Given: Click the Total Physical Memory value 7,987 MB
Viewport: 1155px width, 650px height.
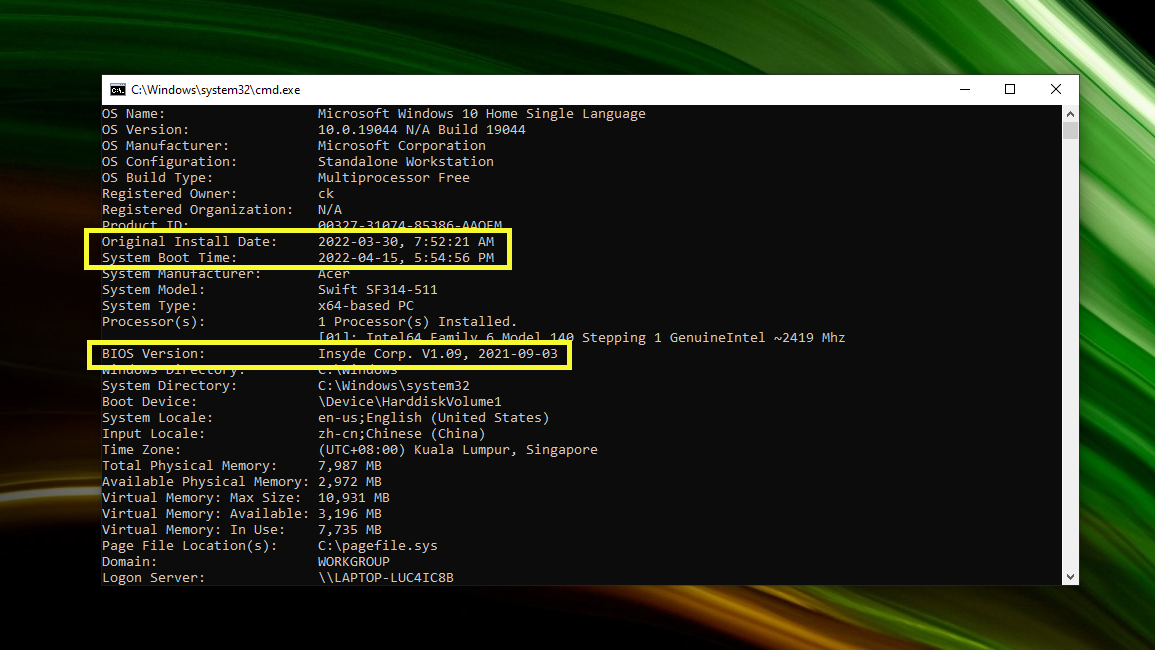Looking at the screenshot, I should (349, 466).
